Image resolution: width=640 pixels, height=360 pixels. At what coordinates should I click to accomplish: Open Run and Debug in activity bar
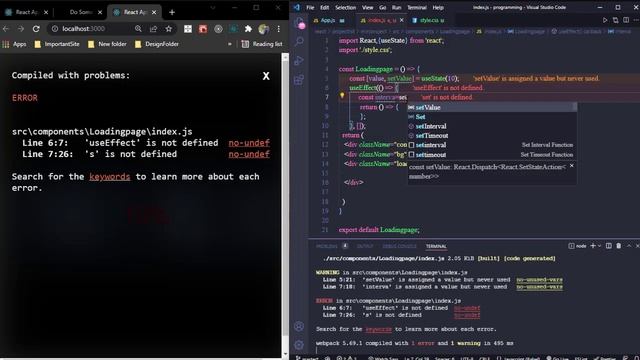pyautogui.click(x=299, y=60)
